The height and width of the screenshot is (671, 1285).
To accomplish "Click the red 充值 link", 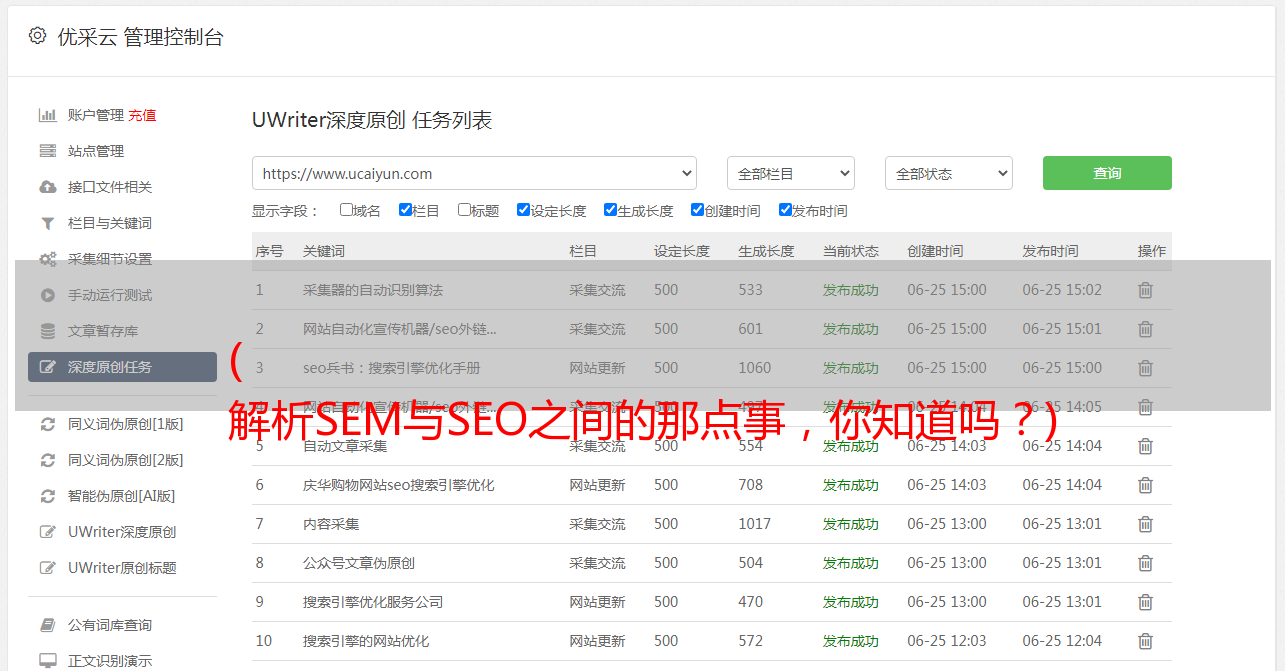I will tap(142, 115).
